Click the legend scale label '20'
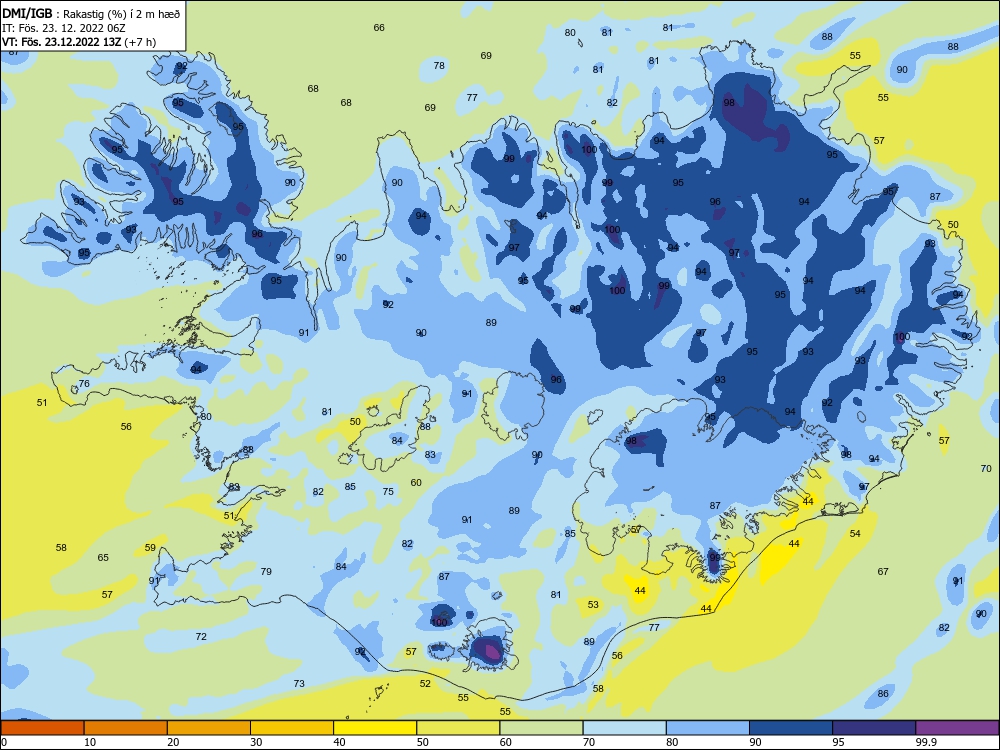This screenshot has width=1000, height=750. [x=173, y=742]
